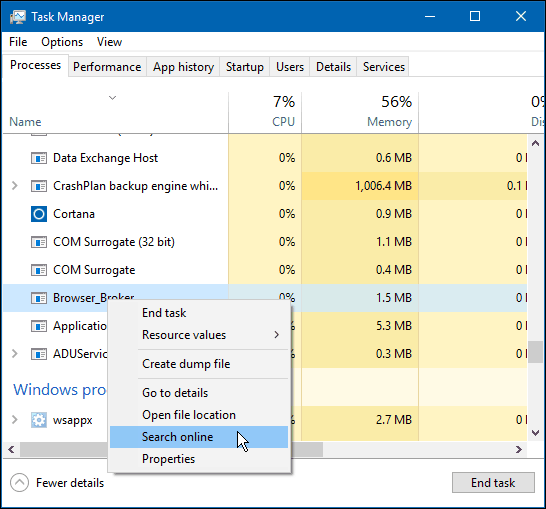Click the Windows processes group heading
The height and width of the screenshot is (509, 546).
(x=60, y=390)
